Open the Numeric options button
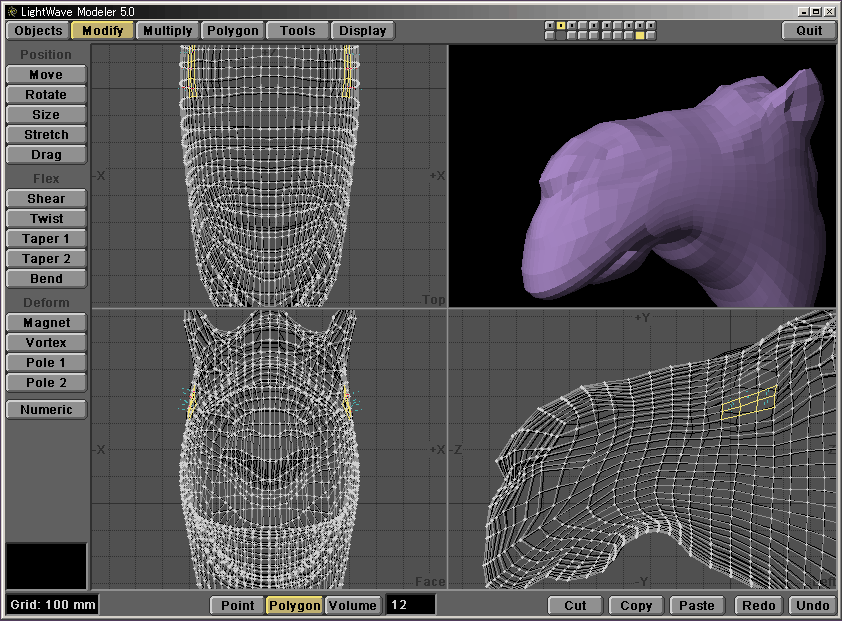Image resolution: width=842 pixels, height=621 pixels. tap(46, 410)
